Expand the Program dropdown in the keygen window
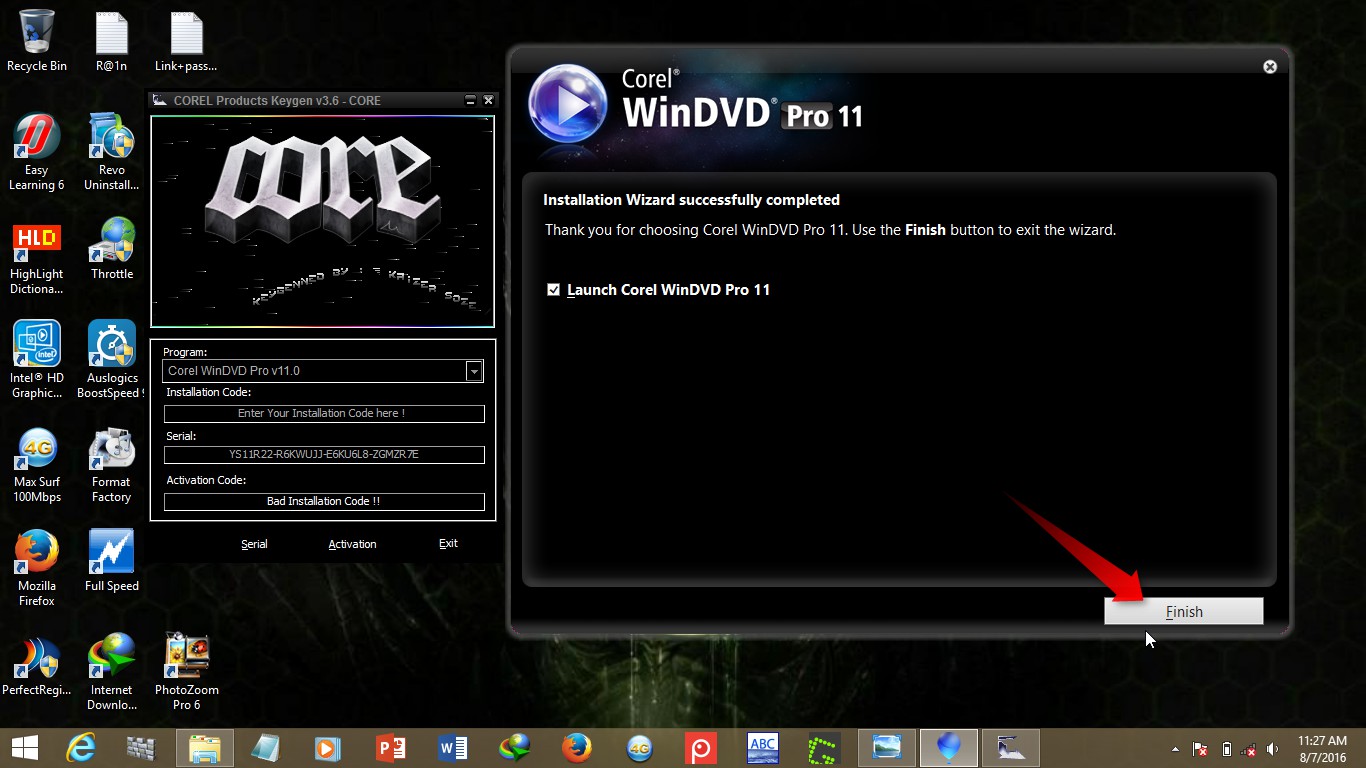1366x768 pixels. pyautogui.click(x=474, y=371)
